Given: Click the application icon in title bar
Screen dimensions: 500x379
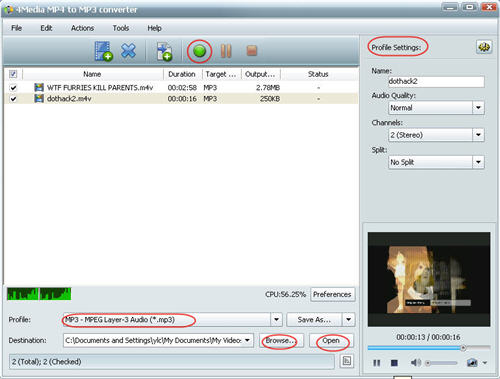Looking at the screenshot, I should tap(9, 10).
